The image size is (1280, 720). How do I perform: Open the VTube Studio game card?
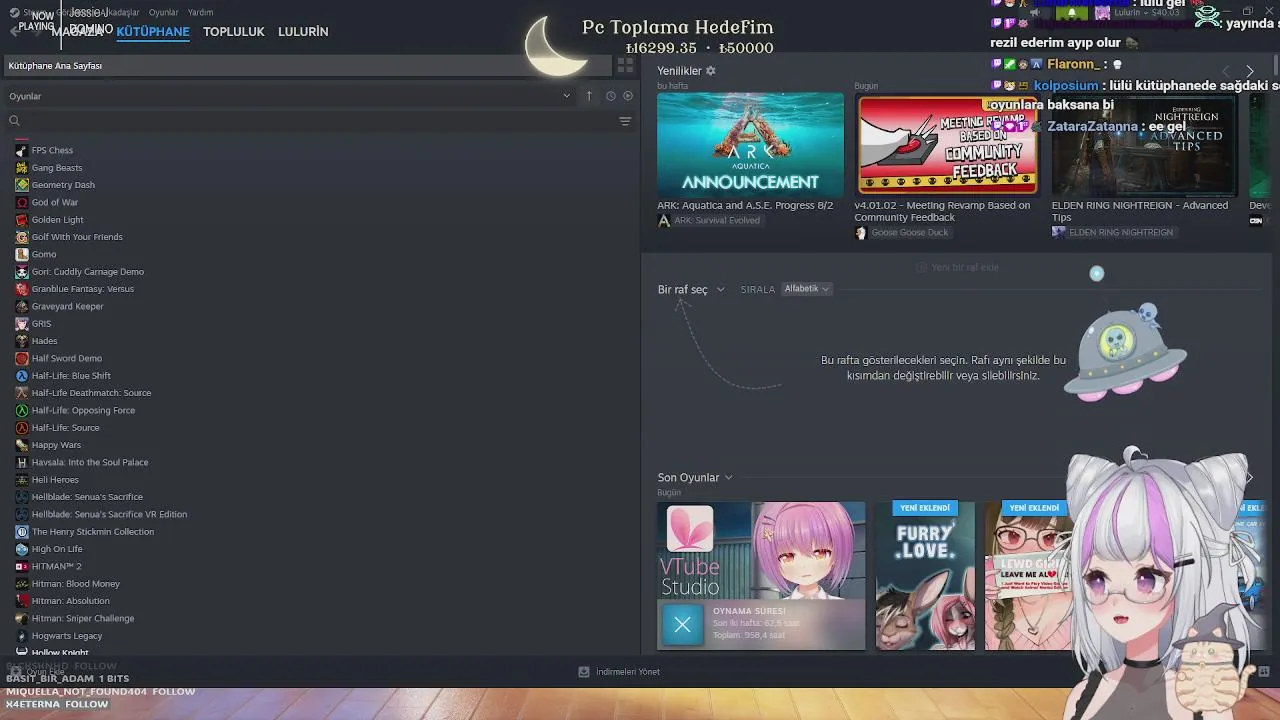point(761,576)
